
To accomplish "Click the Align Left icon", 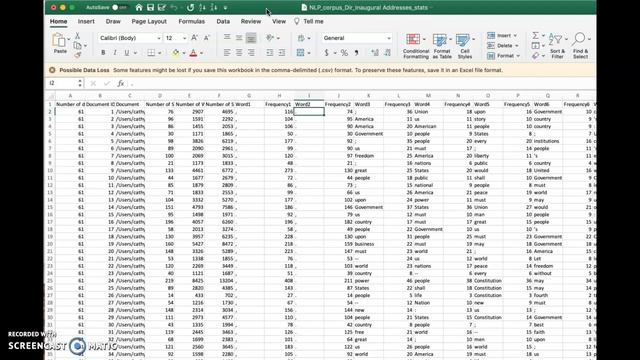I will (227, 53).
